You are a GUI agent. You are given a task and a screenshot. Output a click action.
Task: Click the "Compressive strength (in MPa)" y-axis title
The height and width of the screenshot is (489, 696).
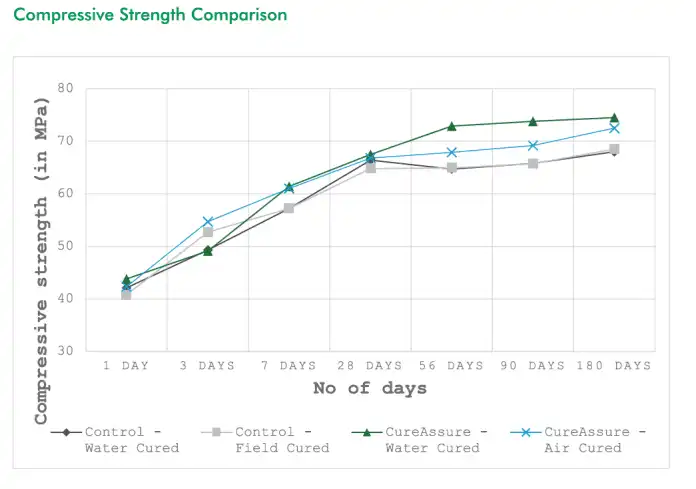42,260
